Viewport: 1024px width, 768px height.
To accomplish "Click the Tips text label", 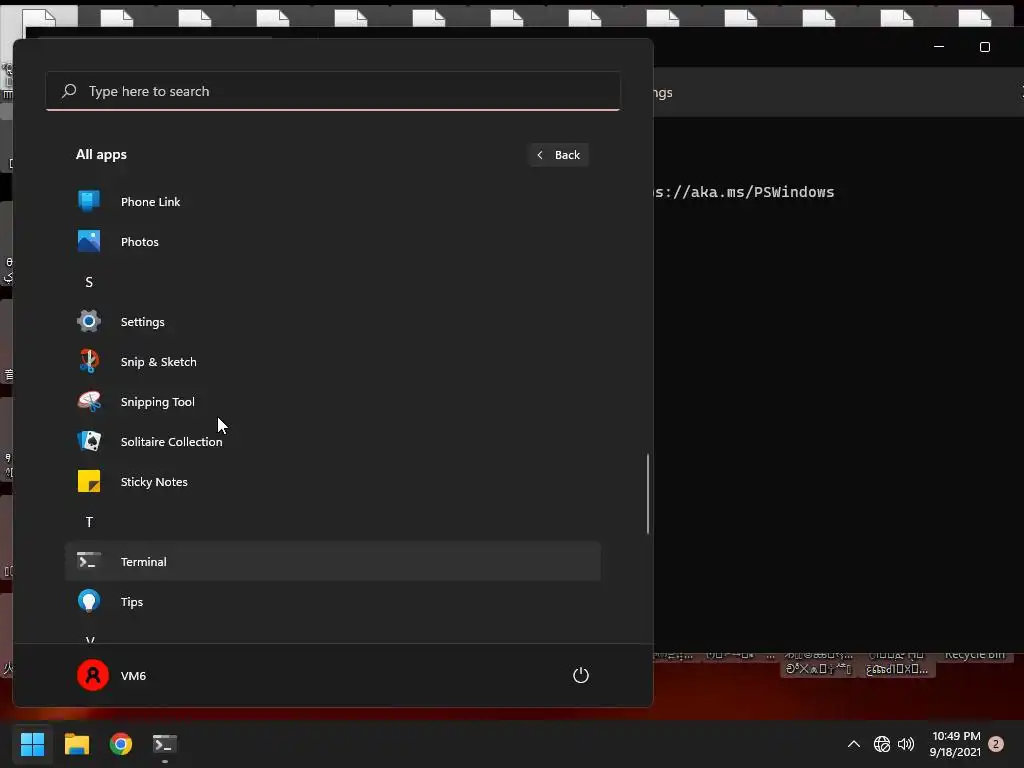I will coord(131,601).
